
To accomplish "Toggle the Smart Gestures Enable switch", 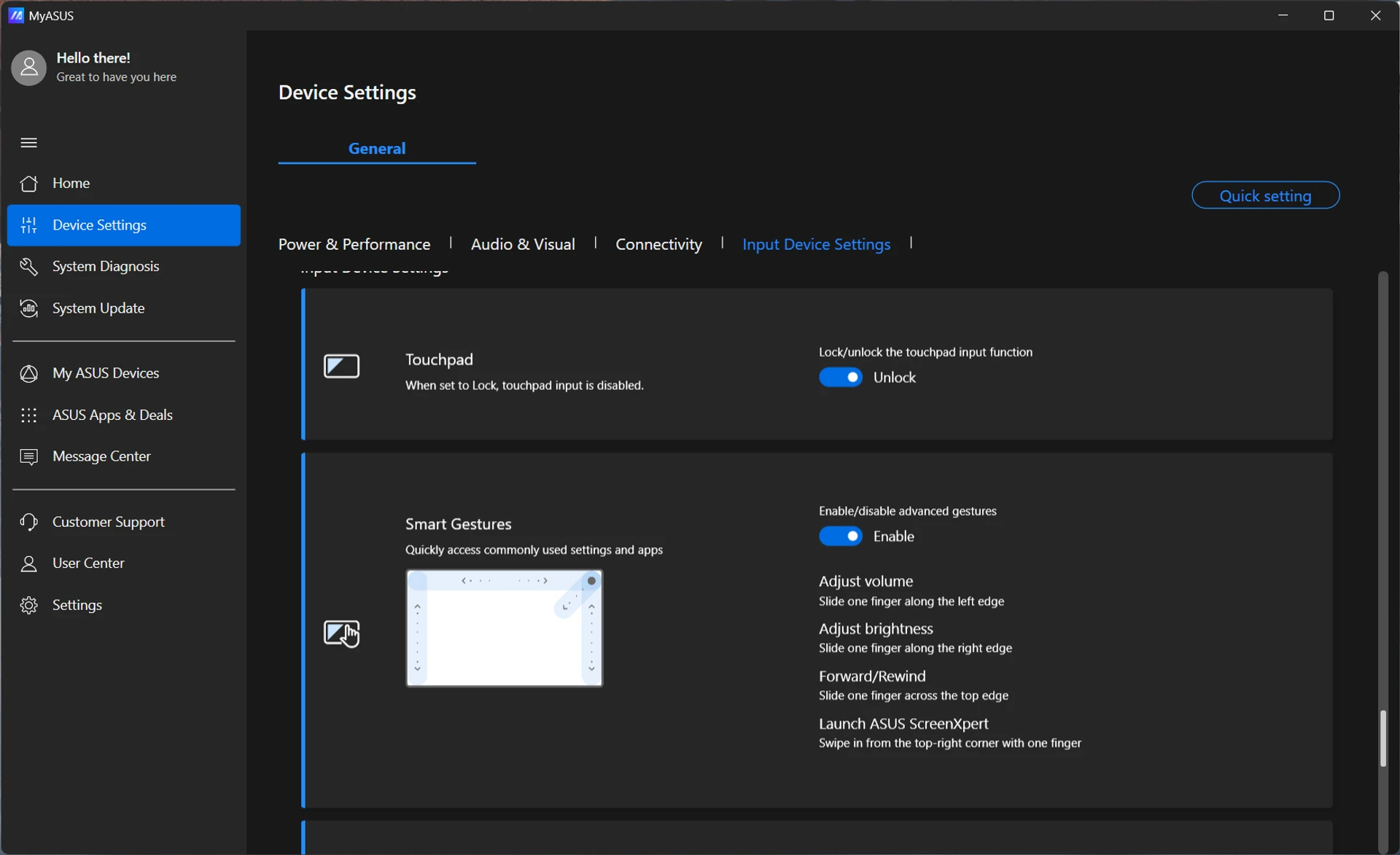I will point(840,536).
